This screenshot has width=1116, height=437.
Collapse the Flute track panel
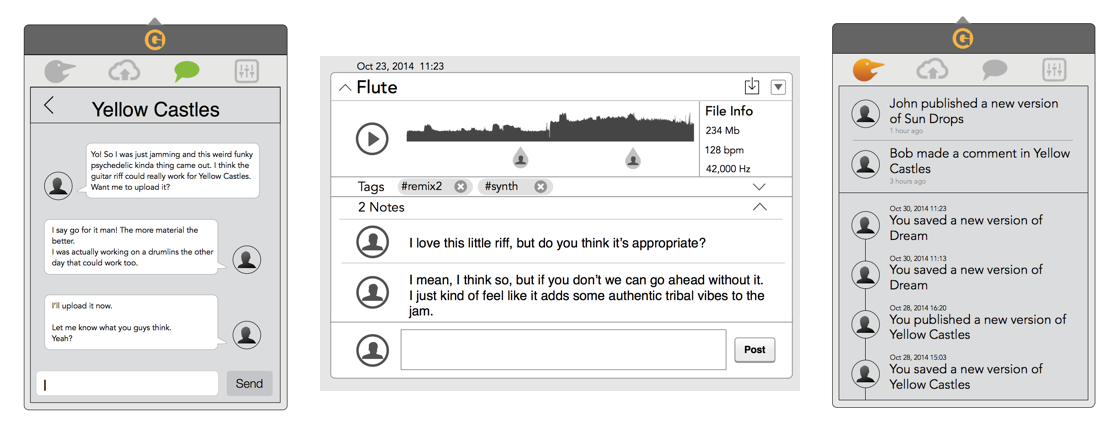[x=345, y=88]
